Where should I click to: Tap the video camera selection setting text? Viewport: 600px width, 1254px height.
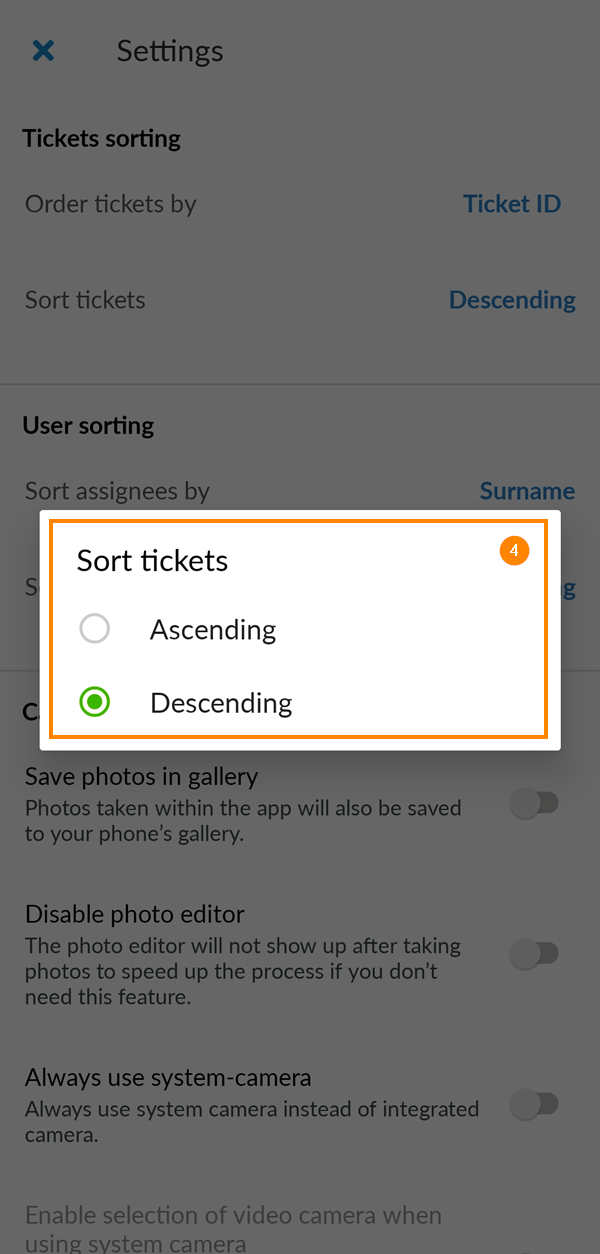(233, 1225)
